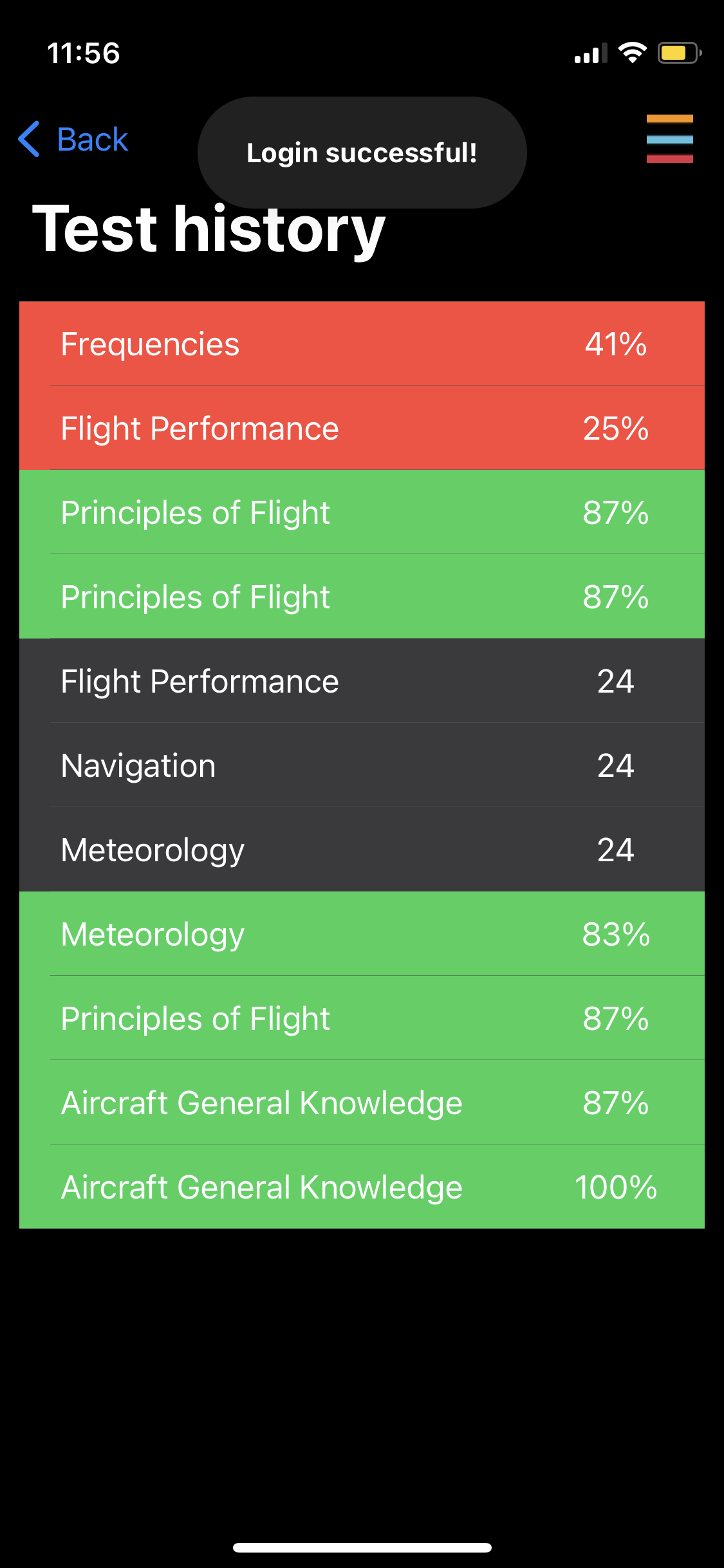Open the red Flight Performance 25% row
Viewport: 724px width, 1568px height.
coord(362,428)
